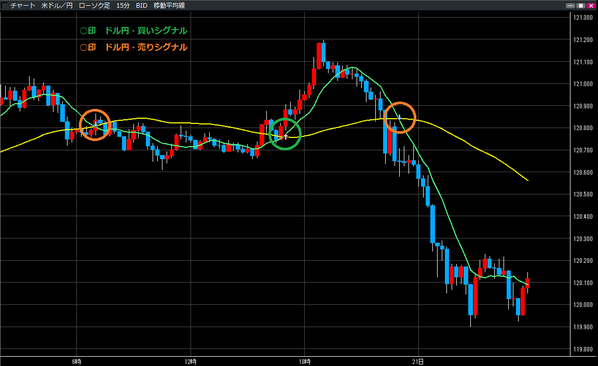Click the 移動平均線 indicator label

(169, 6)
